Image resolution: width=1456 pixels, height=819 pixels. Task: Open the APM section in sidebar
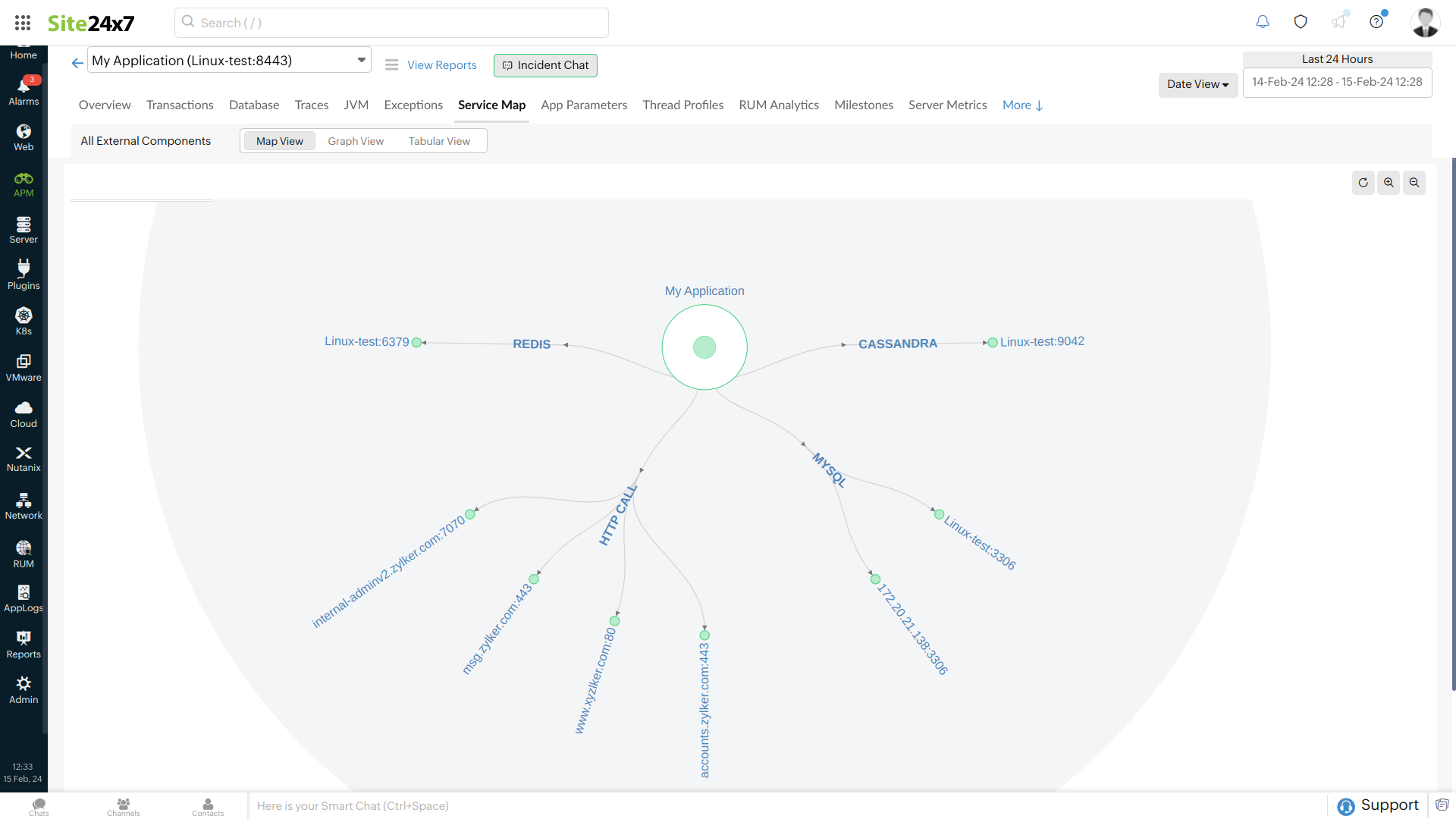click(23, 184)
